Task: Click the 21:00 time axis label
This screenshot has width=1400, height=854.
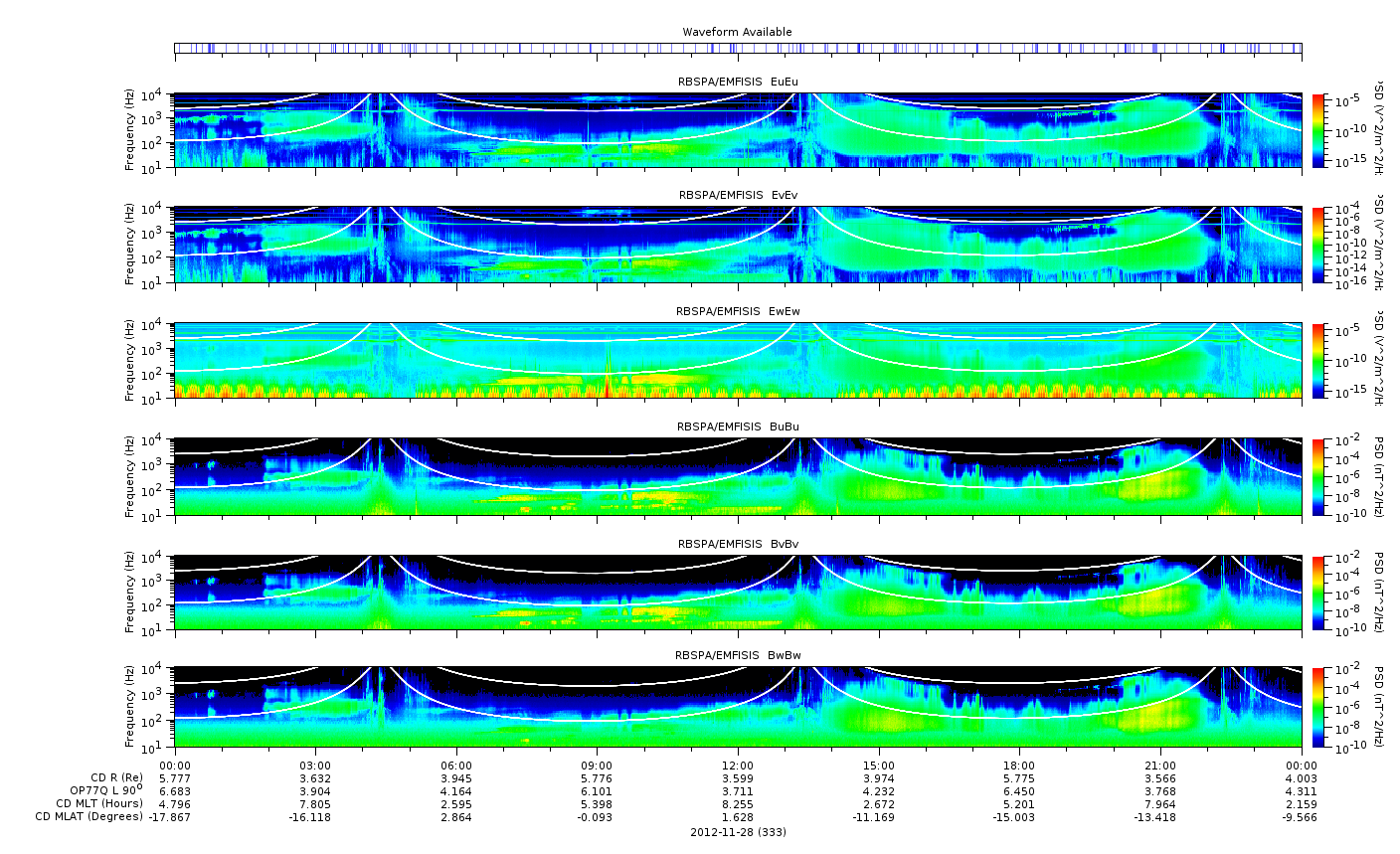Action: tap(1160, 764)
